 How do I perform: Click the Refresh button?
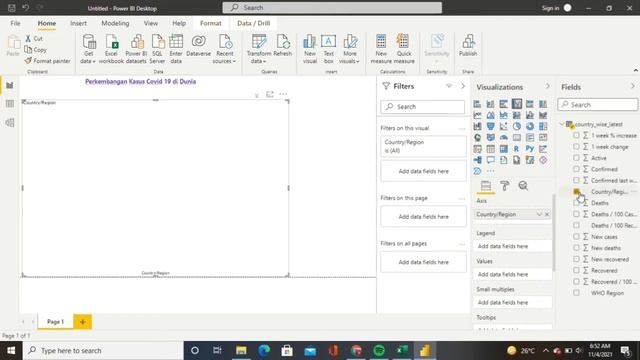(x=282, y=46)
